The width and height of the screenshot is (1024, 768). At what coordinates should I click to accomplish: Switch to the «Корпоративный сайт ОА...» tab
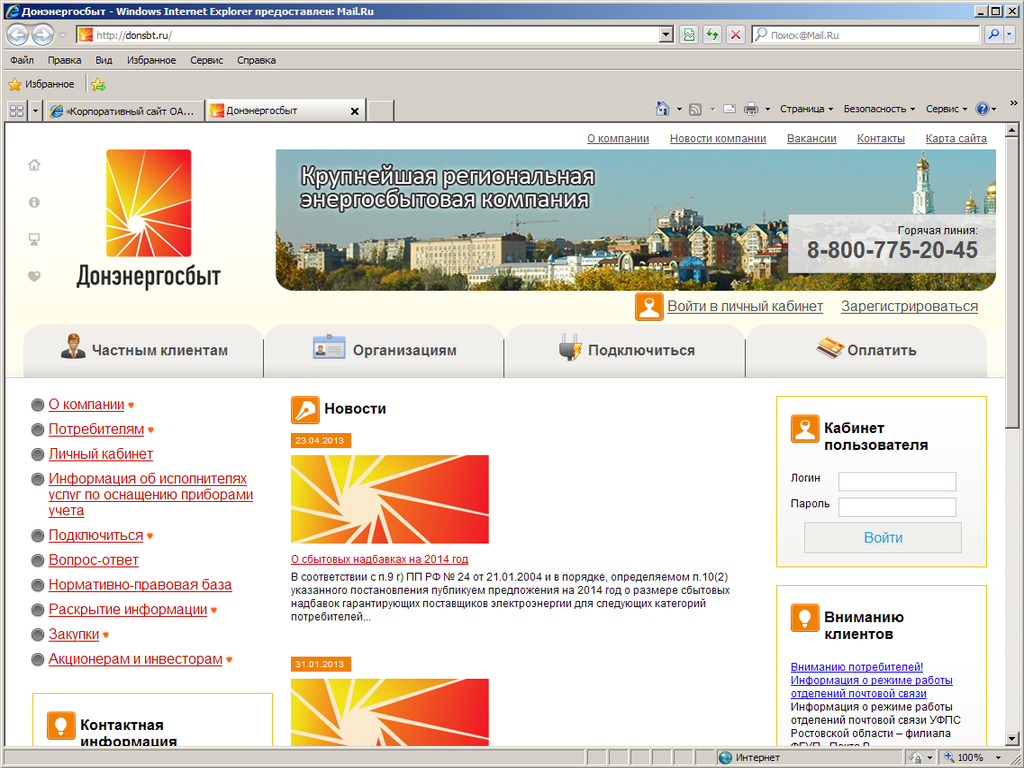124,111
